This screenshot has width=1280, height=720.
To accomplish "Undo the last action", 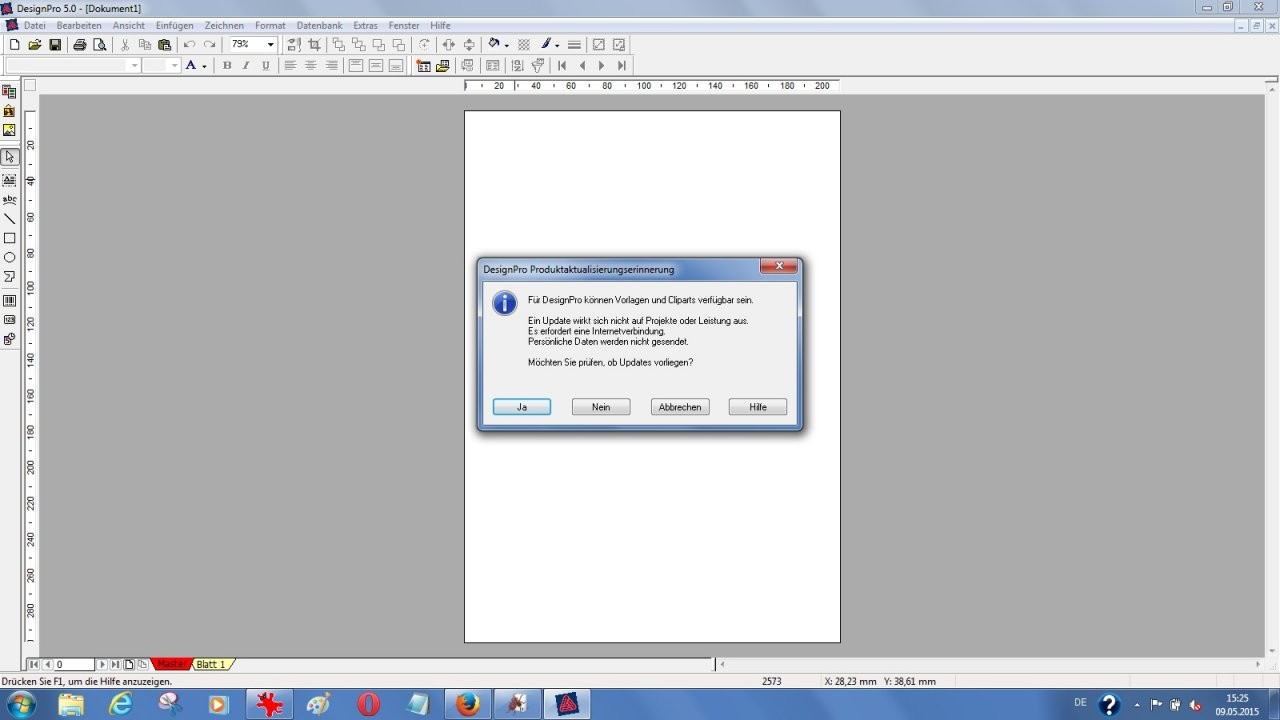I will coord(189,45).
